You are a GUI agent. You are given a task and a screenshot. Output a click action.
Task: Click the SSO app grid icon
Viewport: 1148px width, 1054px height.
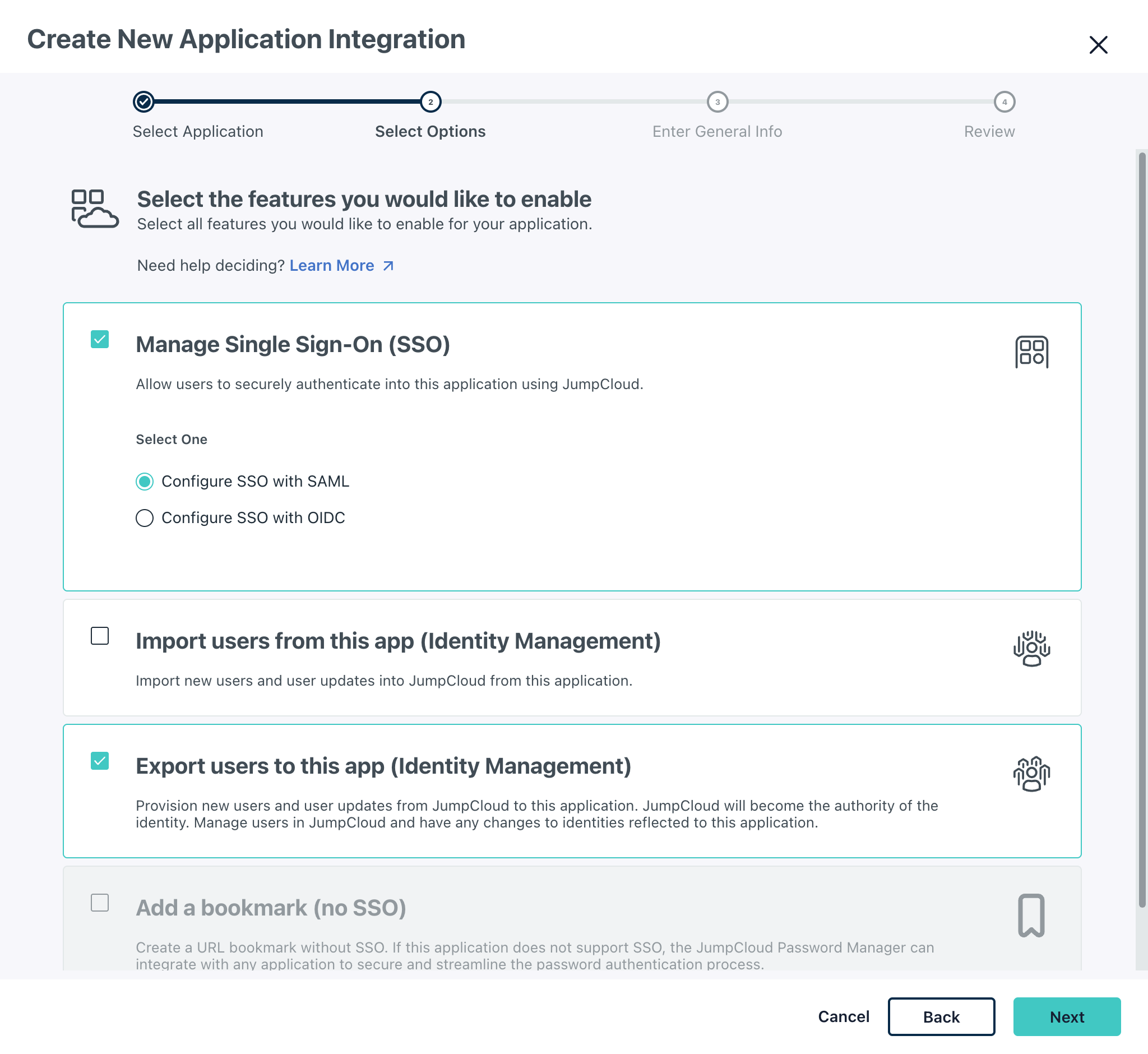[x=1031, y=352]
